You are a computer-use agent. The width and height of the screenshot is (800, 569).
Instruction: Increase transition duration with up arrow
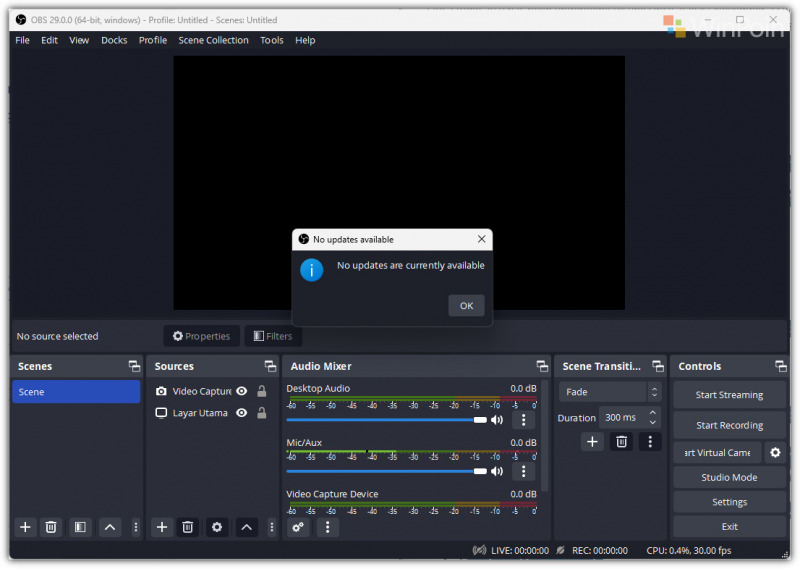tap(653, 412)
